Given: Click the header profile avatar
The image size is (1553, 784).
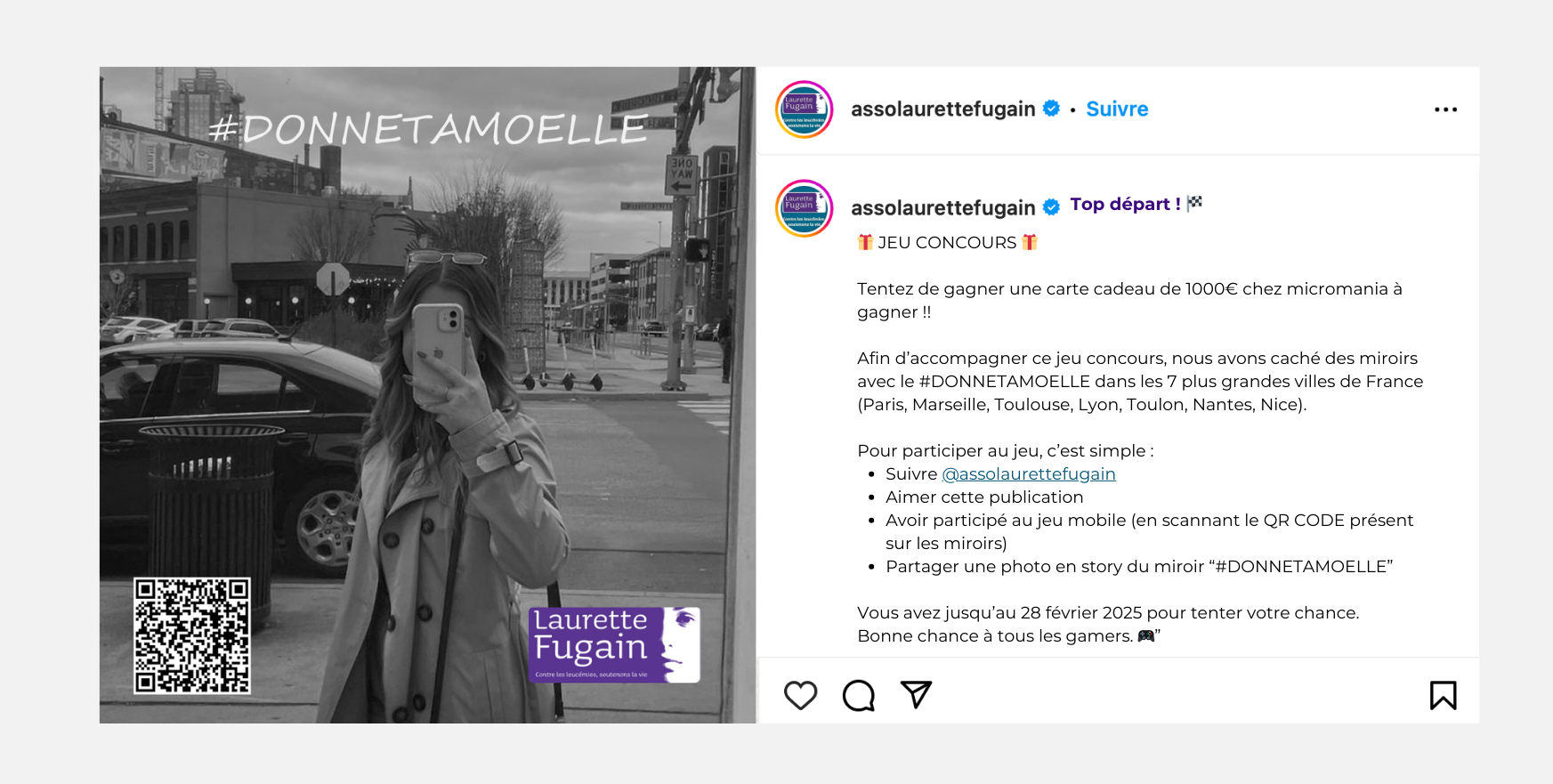Looking at the screenshot, I should point(804,109).
